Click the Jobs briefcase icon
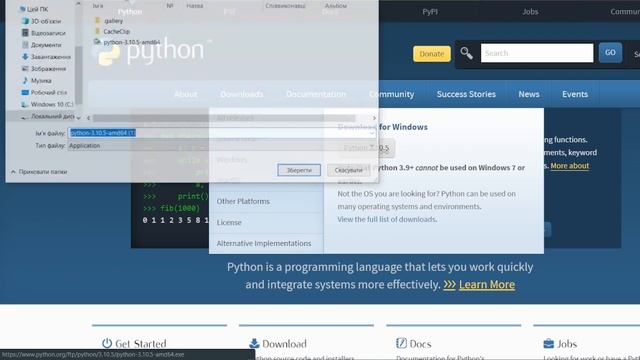The width and height of the screenshot is (640, 360). tap(549, 344)
